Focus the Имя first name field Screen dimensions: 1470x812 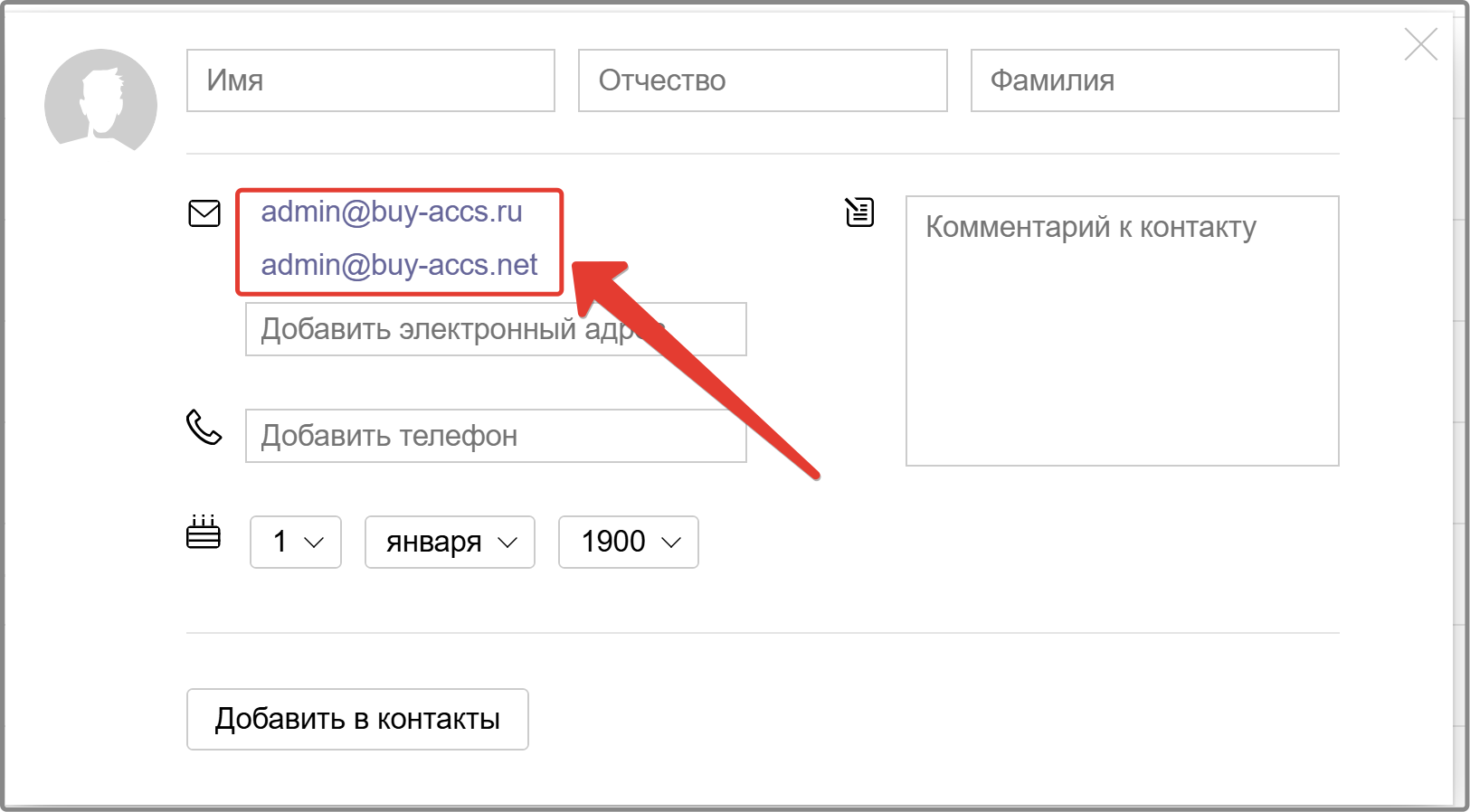(x=371, y=80)
